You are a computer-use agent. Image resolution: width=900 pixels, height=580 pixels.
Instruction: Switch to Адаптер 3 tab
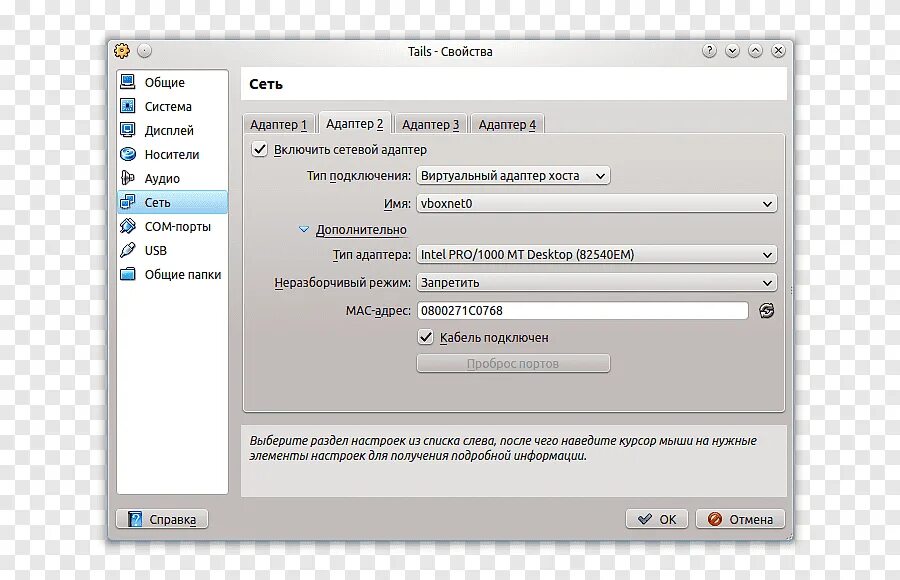[430, 124]
